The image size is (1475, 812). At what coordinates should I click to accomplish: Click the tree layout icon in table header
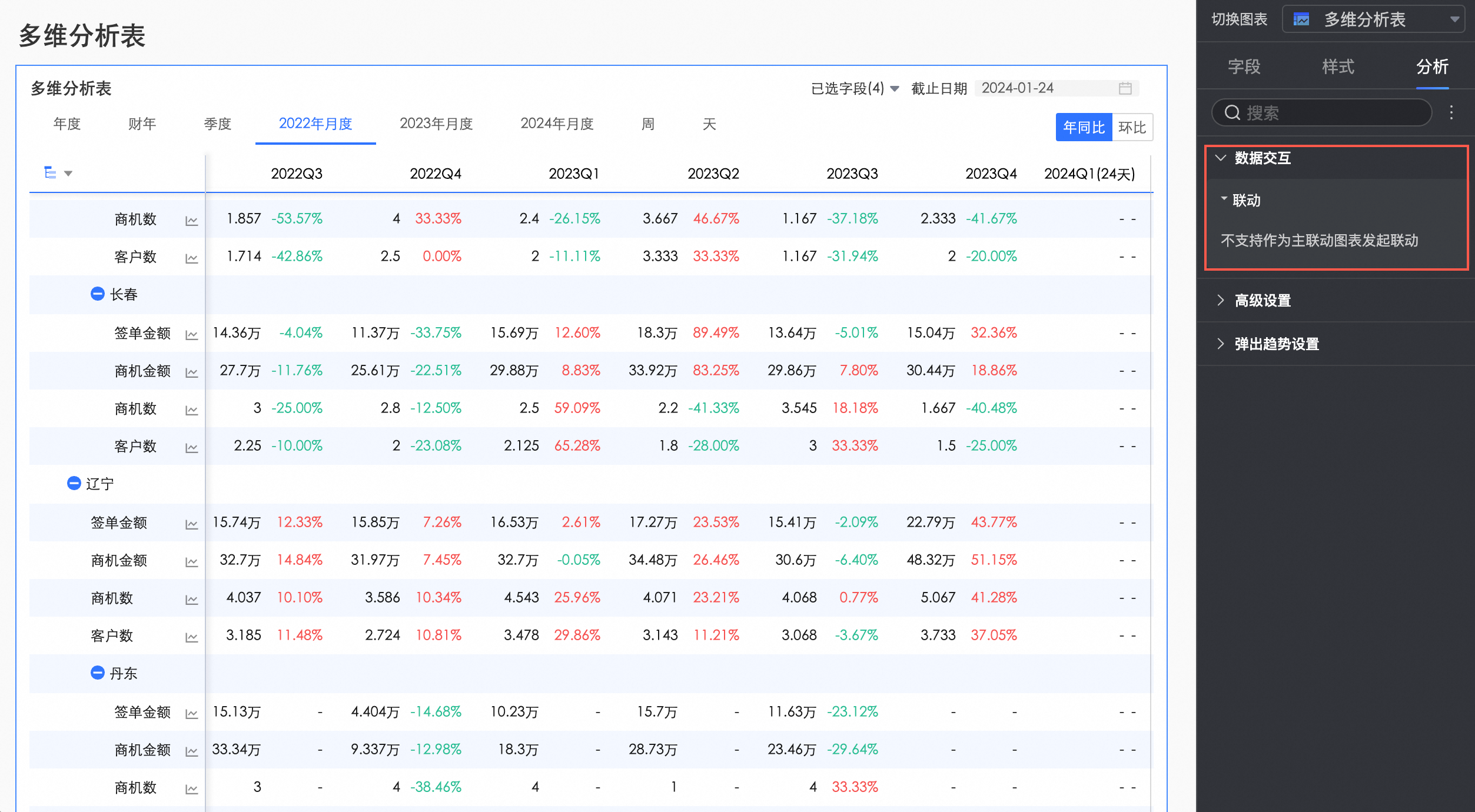click(51, 172)
